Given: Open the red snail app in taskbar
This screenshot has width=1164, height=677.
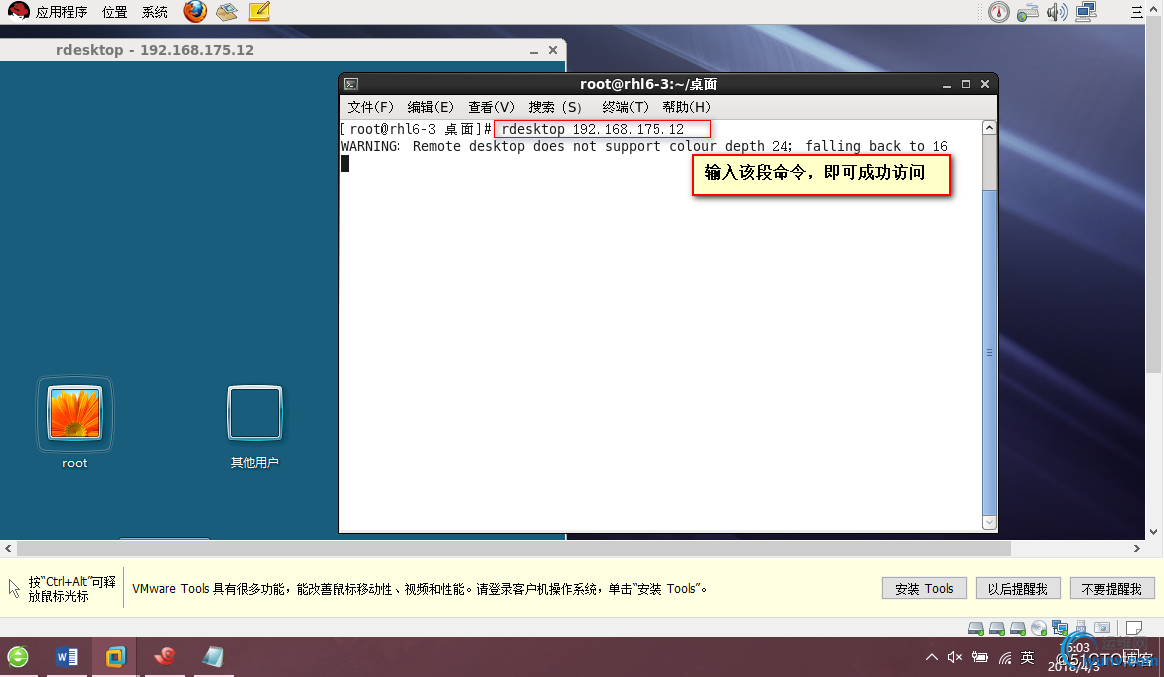Looking at the screenshot, I should point(164,657).
